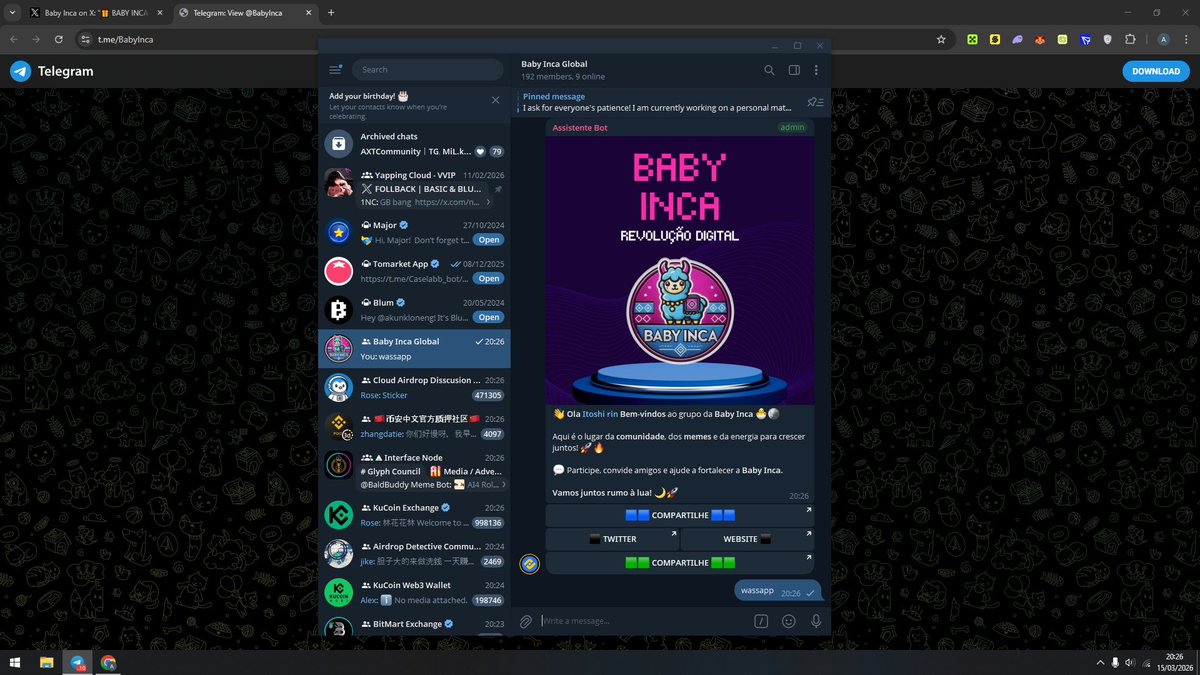The image size is (1200, 675).
Task: Click the blue arrow extension icon
Action: [1085, 39]
